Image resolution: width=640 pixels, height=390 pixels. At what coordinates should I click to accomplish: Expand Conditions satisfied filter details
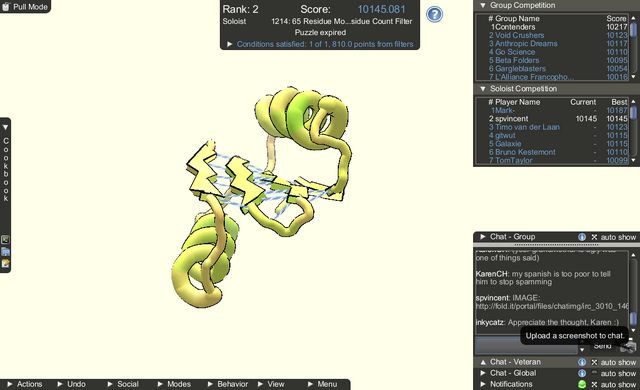pyautogui.click(x=229, y=44)
